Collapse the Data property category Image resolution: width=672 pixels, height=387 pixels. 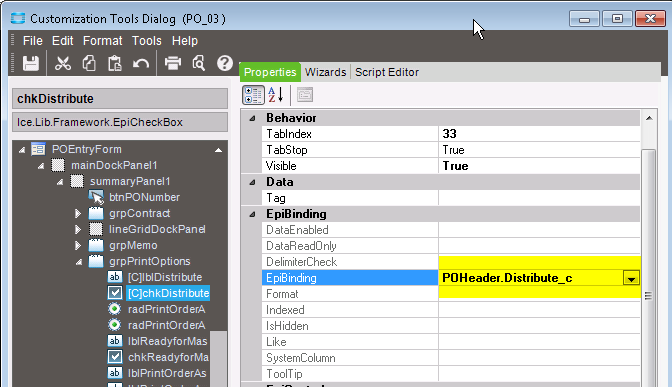coord(252,183)
